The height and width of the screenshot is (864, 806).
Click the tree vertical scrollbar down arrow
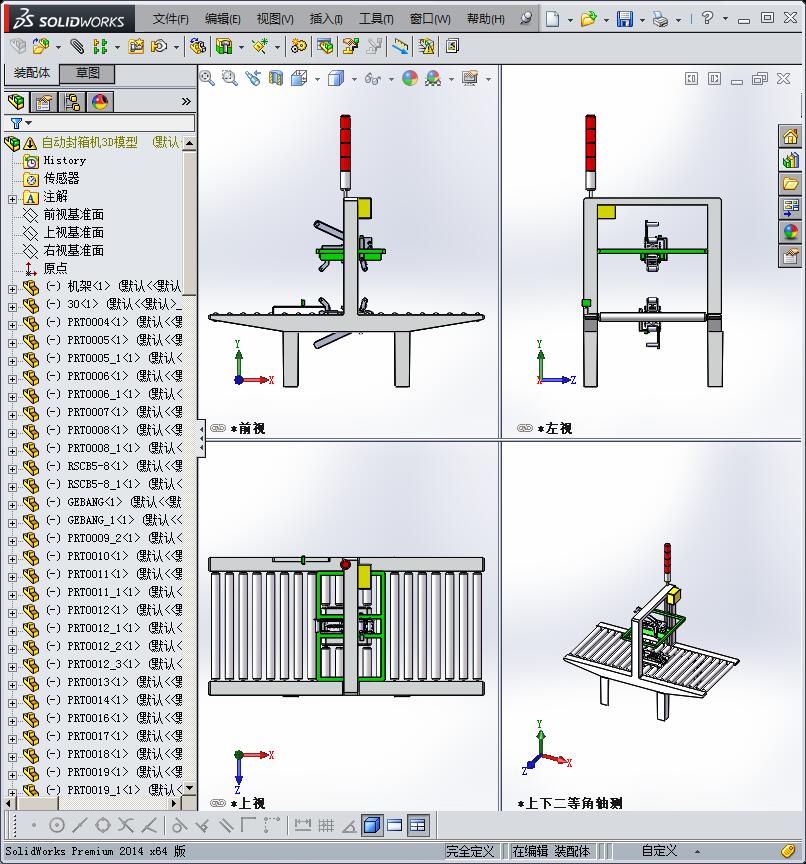click(x=190, y=788)
